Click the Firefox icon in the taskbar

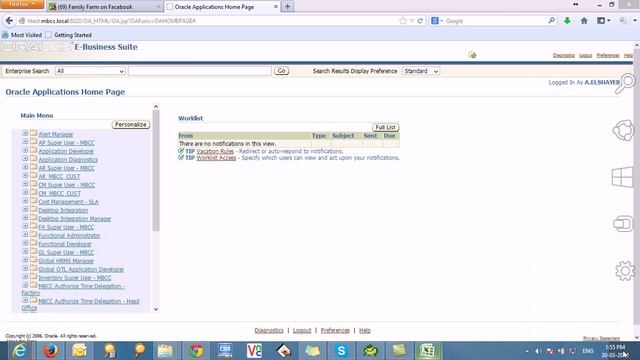(x=50, y=351)
